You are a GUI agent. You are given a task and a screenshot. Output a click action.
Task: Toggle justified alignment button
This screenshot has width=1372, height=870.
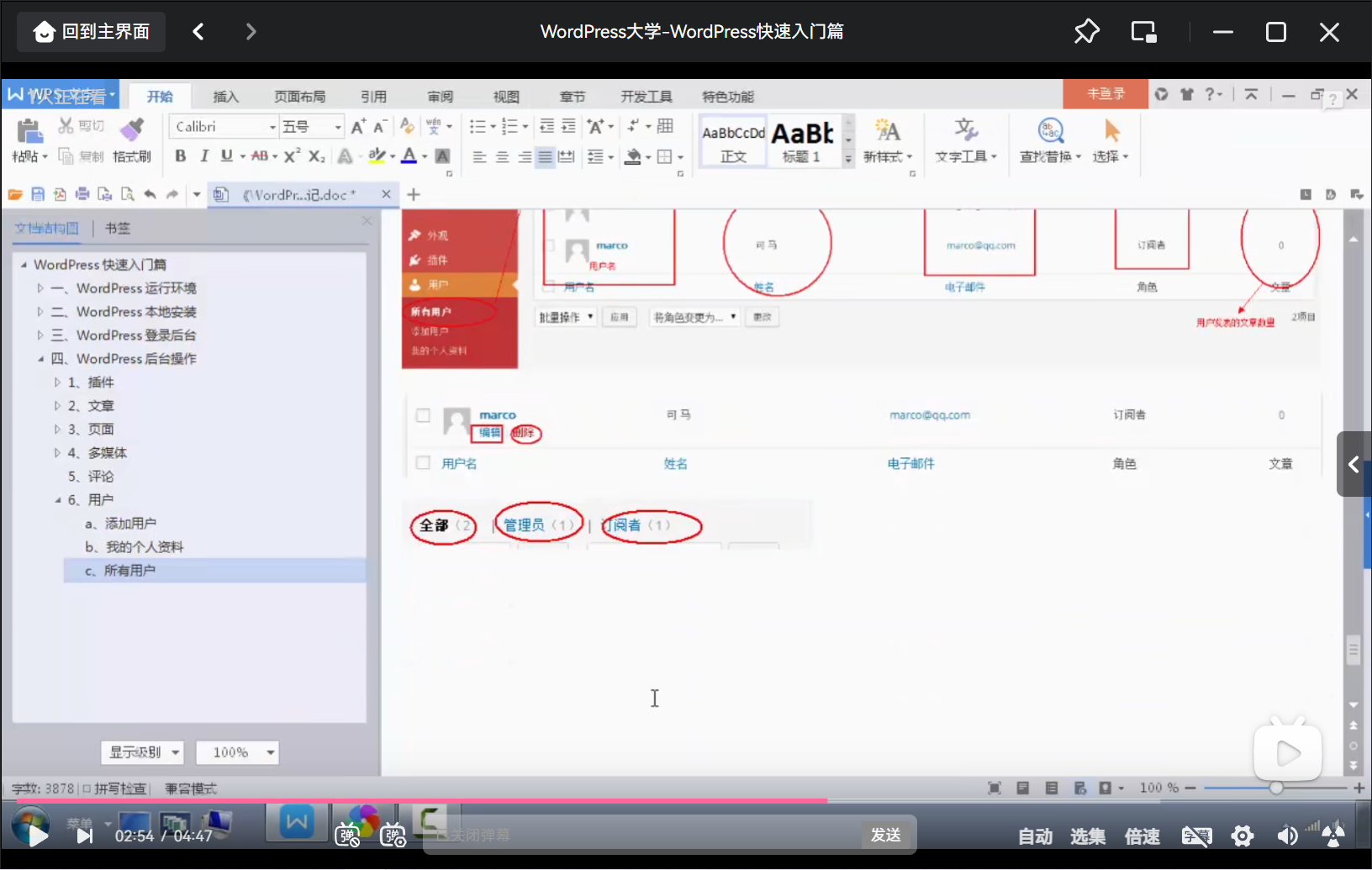point(546,156)
